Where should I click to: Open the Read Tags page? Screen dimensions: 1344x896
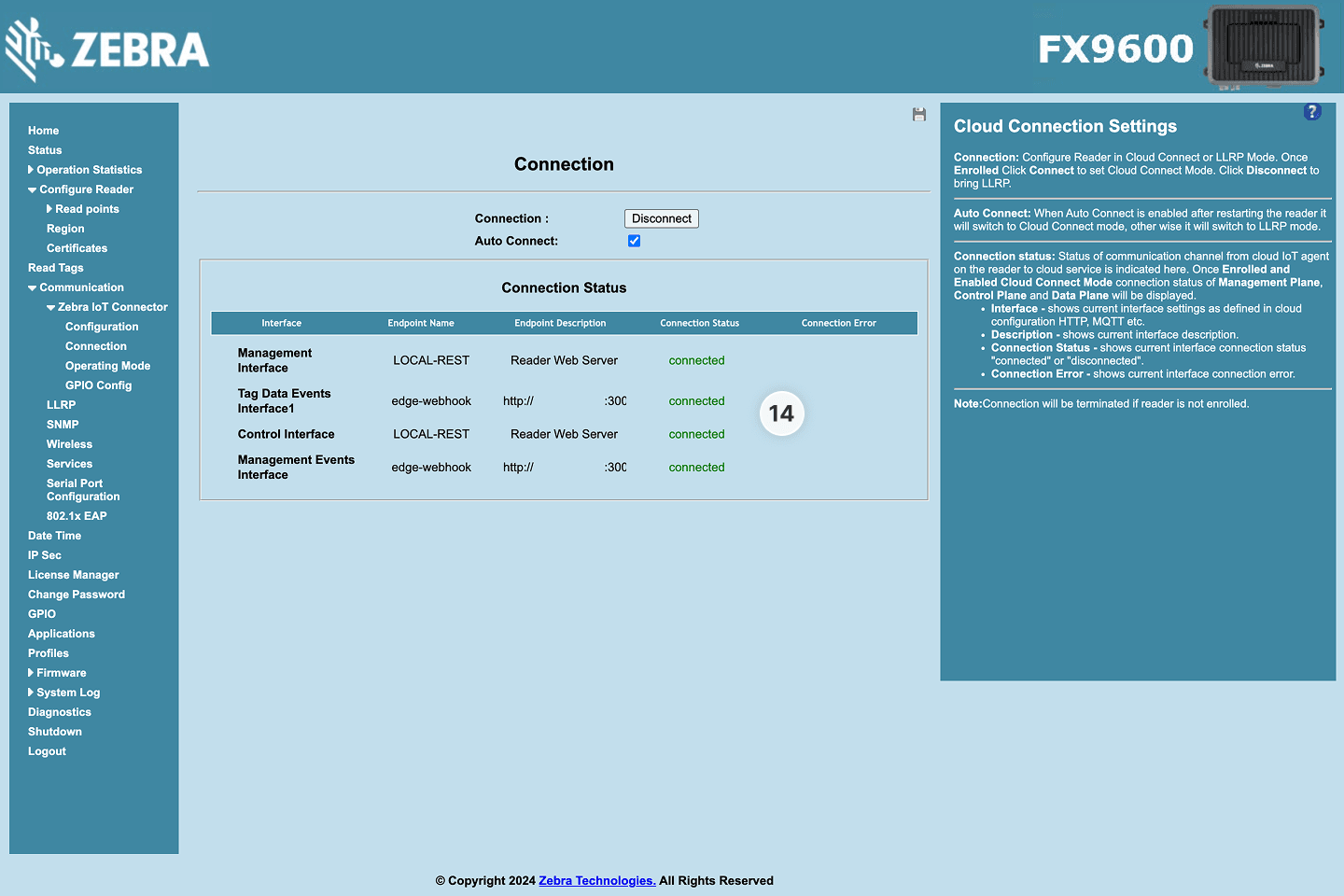tap(56, 268)
